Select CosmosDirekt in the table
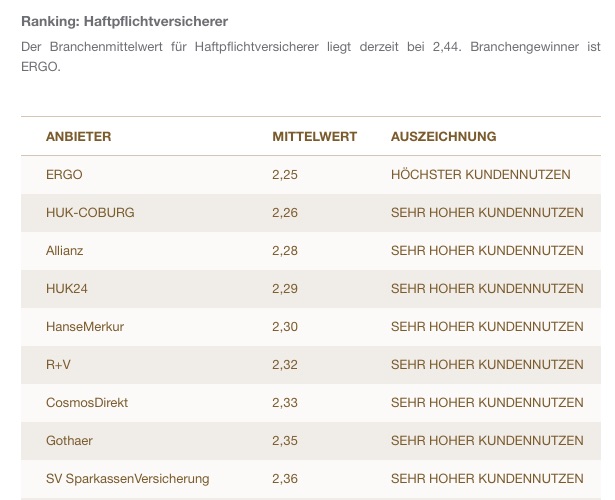The width and height of the screenshot is (615, 500). tap(87, 403)
